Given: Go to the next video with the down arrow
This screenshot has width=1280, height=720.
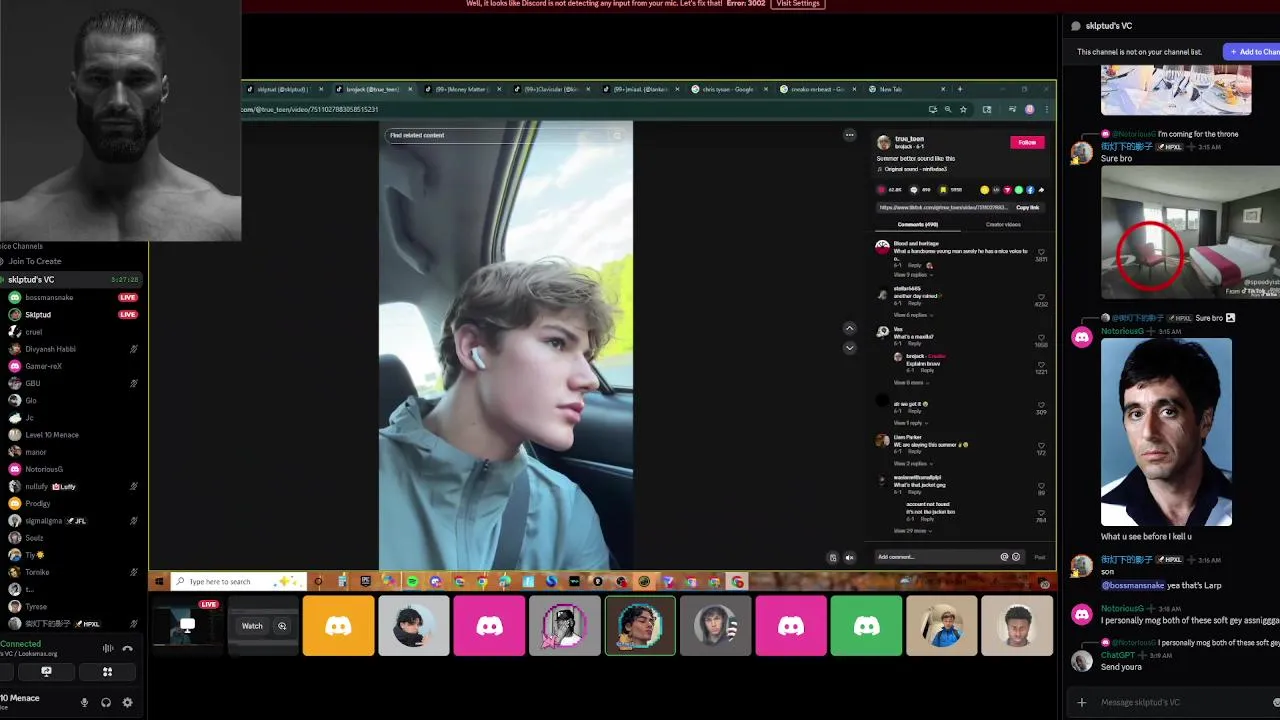Looking at the screenshot, I should pos(849,348).
